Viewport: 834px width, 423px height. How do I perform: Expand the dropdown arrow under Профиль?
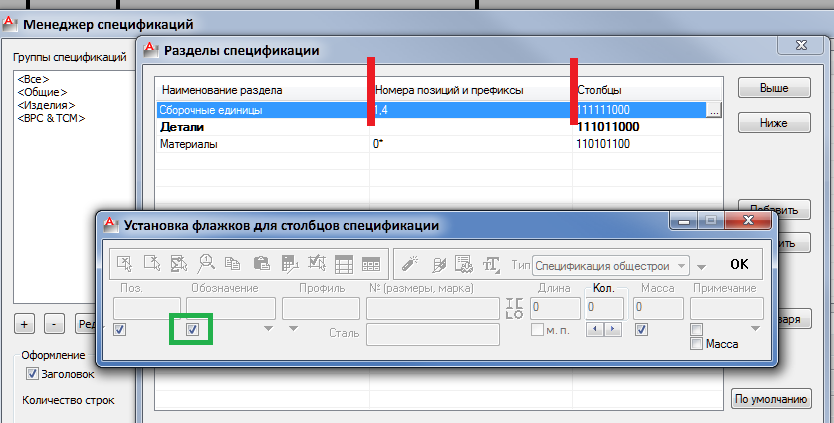coord(293,329)
